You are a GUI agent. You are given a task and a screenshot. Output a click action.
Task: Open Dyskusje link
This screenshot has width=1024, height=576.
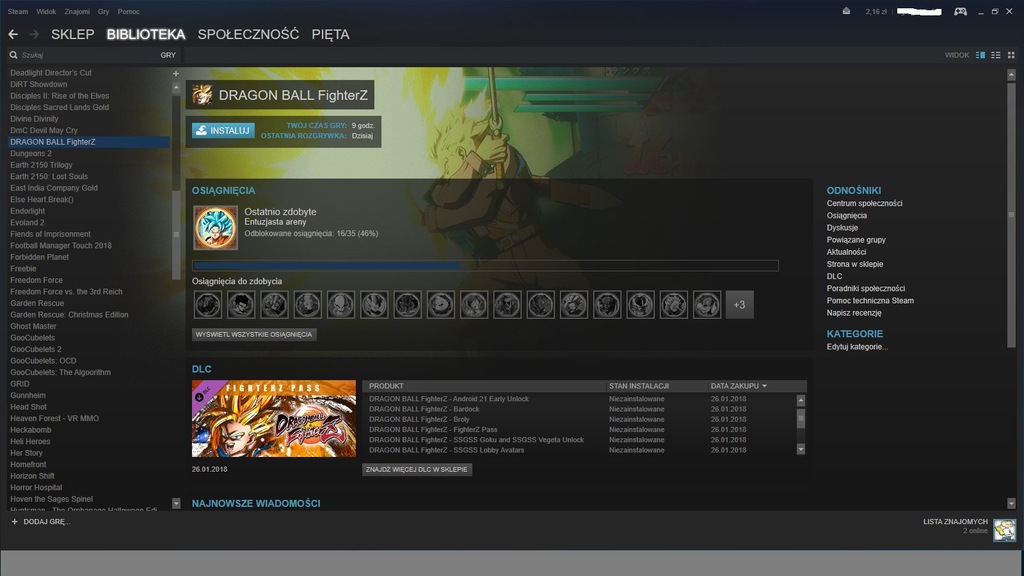pos(842,228)
